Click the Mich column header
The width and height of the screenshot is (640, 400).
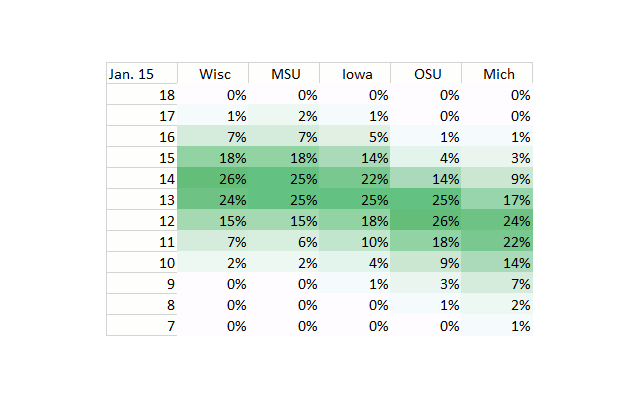[x=498, y=74]
